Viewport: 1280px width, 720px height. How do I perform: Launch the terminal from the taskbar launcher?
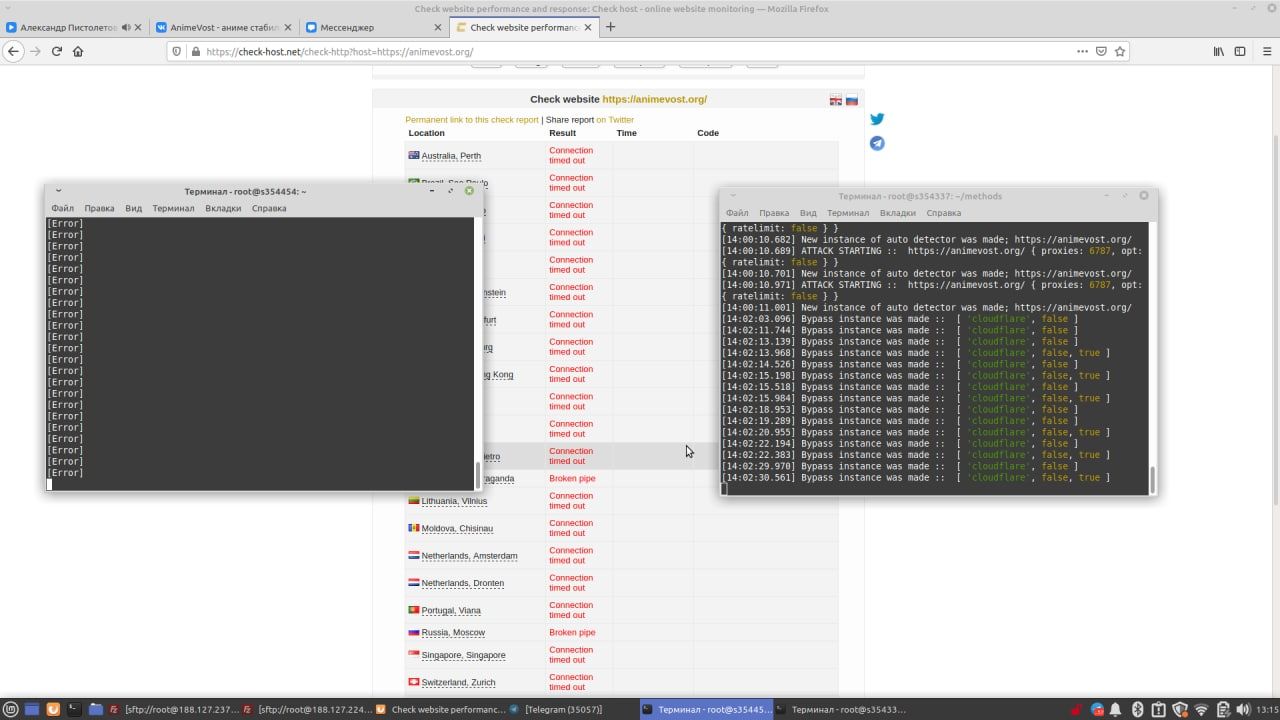74,709
